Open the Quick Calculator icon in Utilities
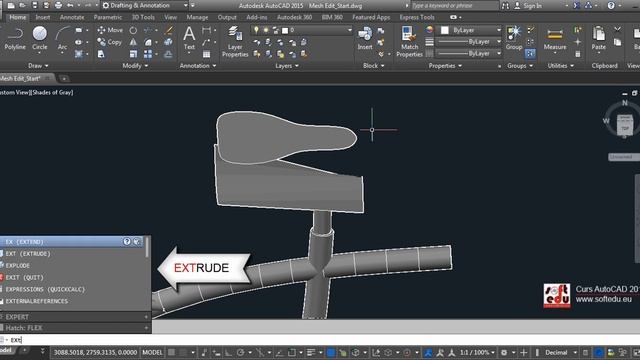This screenshot has width=640, height=360. click(578, 54)
